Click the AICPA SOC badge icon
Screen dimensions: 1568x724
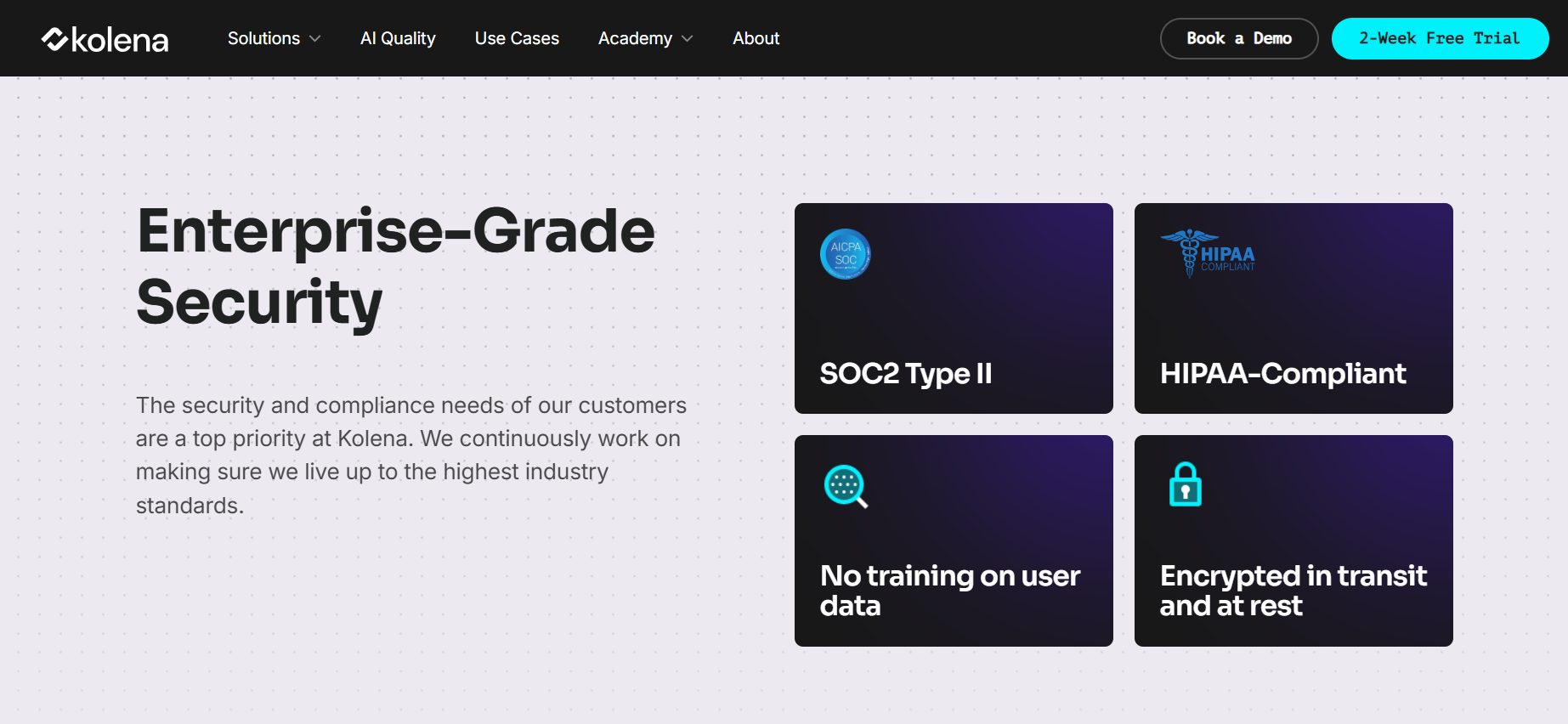click(846, 254)
